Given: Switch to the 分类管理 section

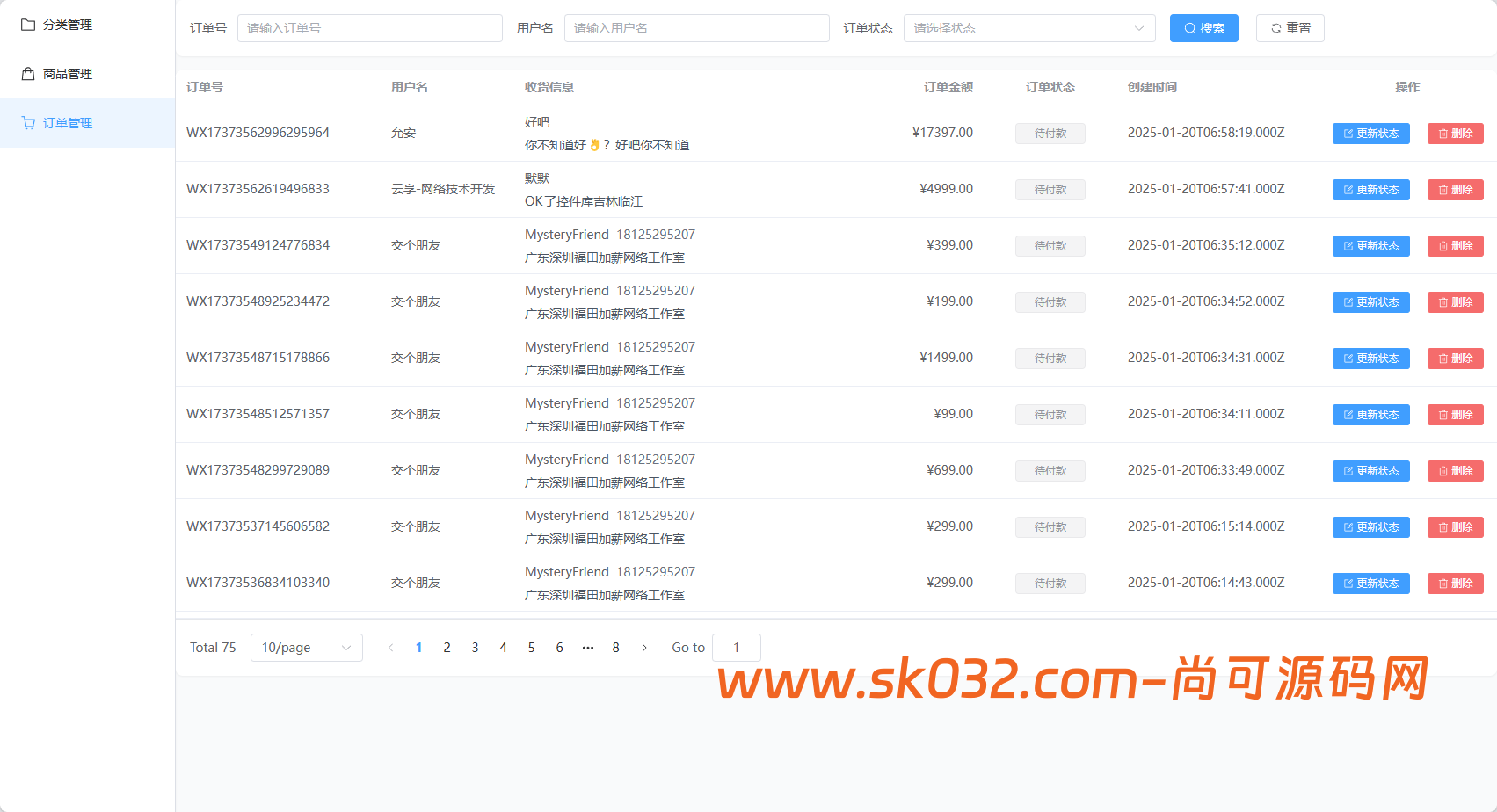Looking at the screenshot, I should pyautogui.click(x=64, y=24).
